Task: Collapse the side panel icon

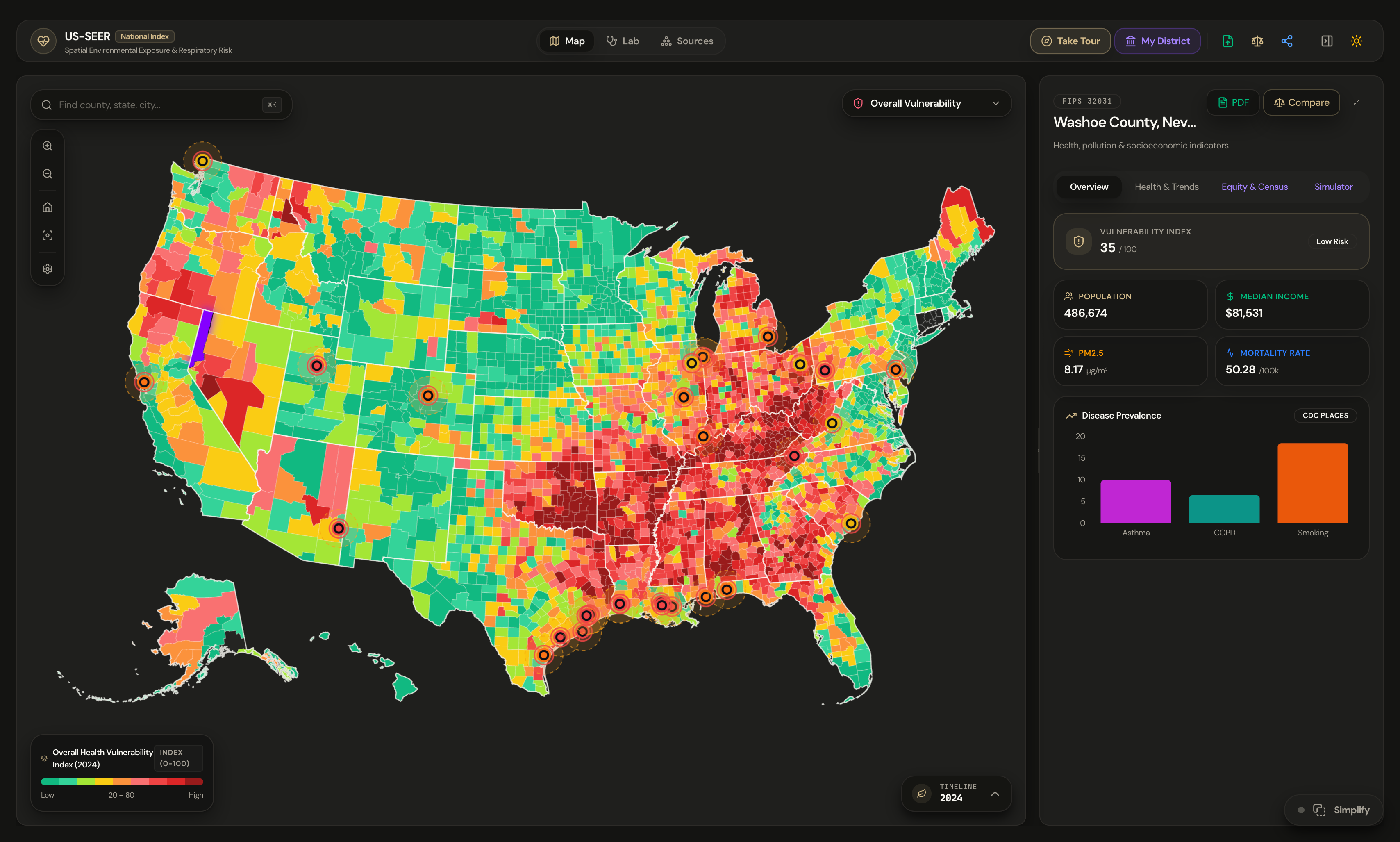Action: (1327, 41)
